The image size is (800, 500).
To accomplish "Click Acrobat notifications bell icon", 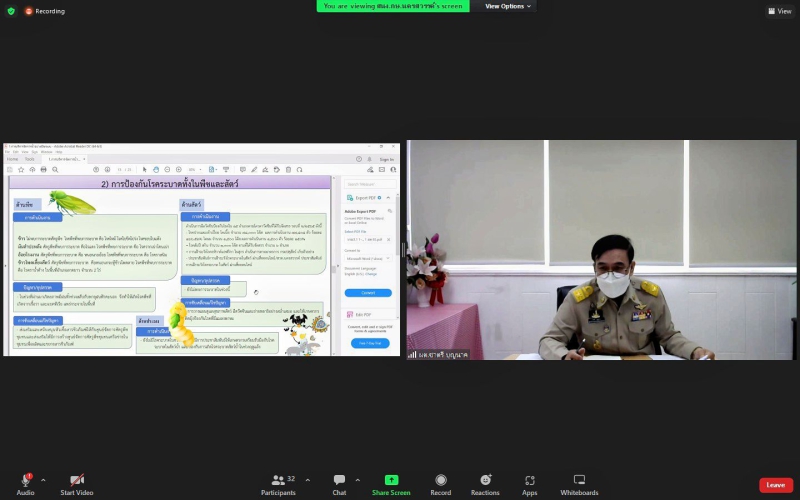I will (369, 159).
